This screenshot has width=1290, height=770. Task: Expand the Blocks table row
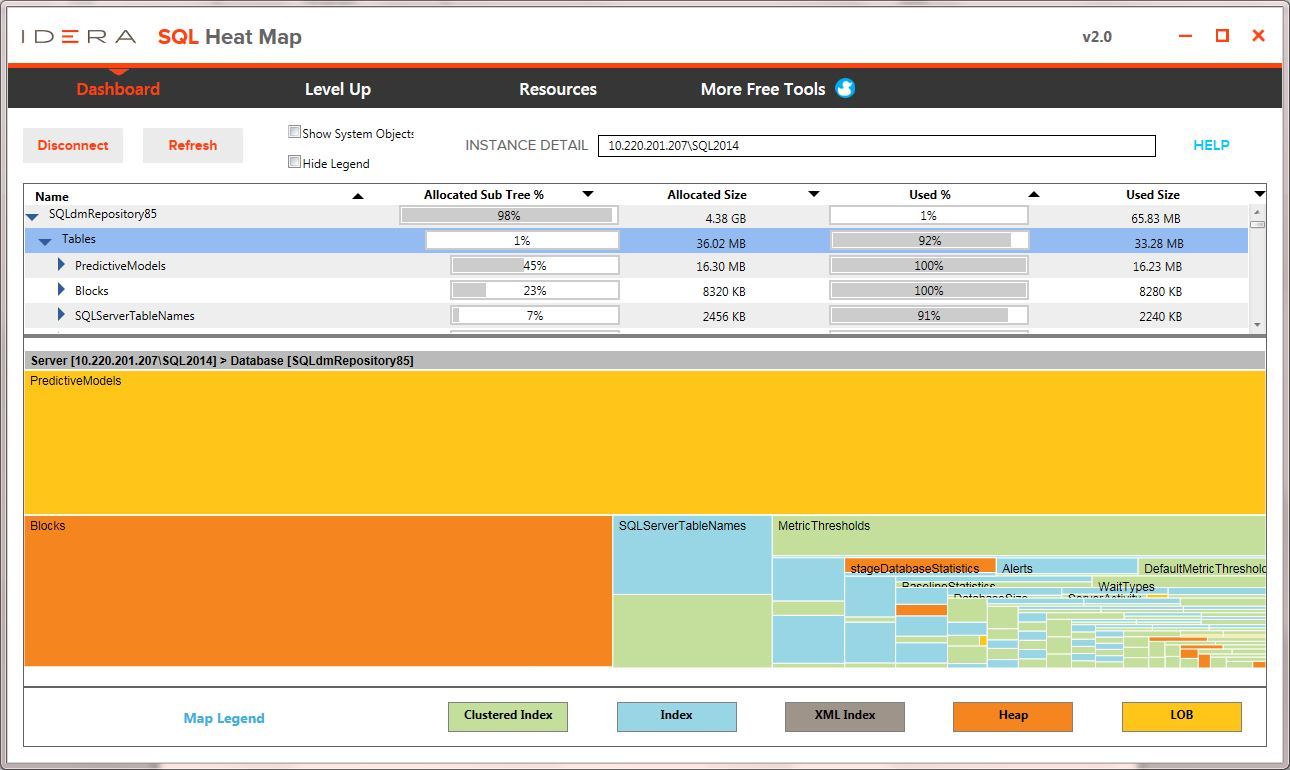point(61,290)
